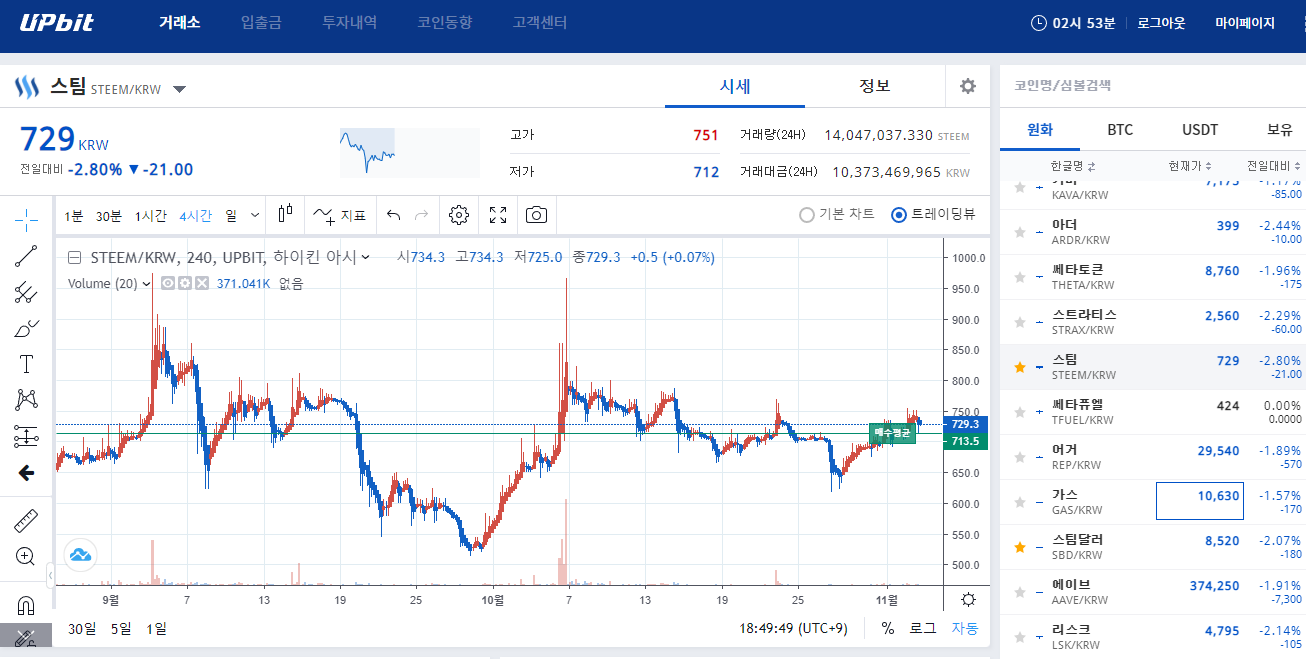1306x659 pixels.
Task: Select the pitchfork drawing tool
Action: click(x=27, y=292)
